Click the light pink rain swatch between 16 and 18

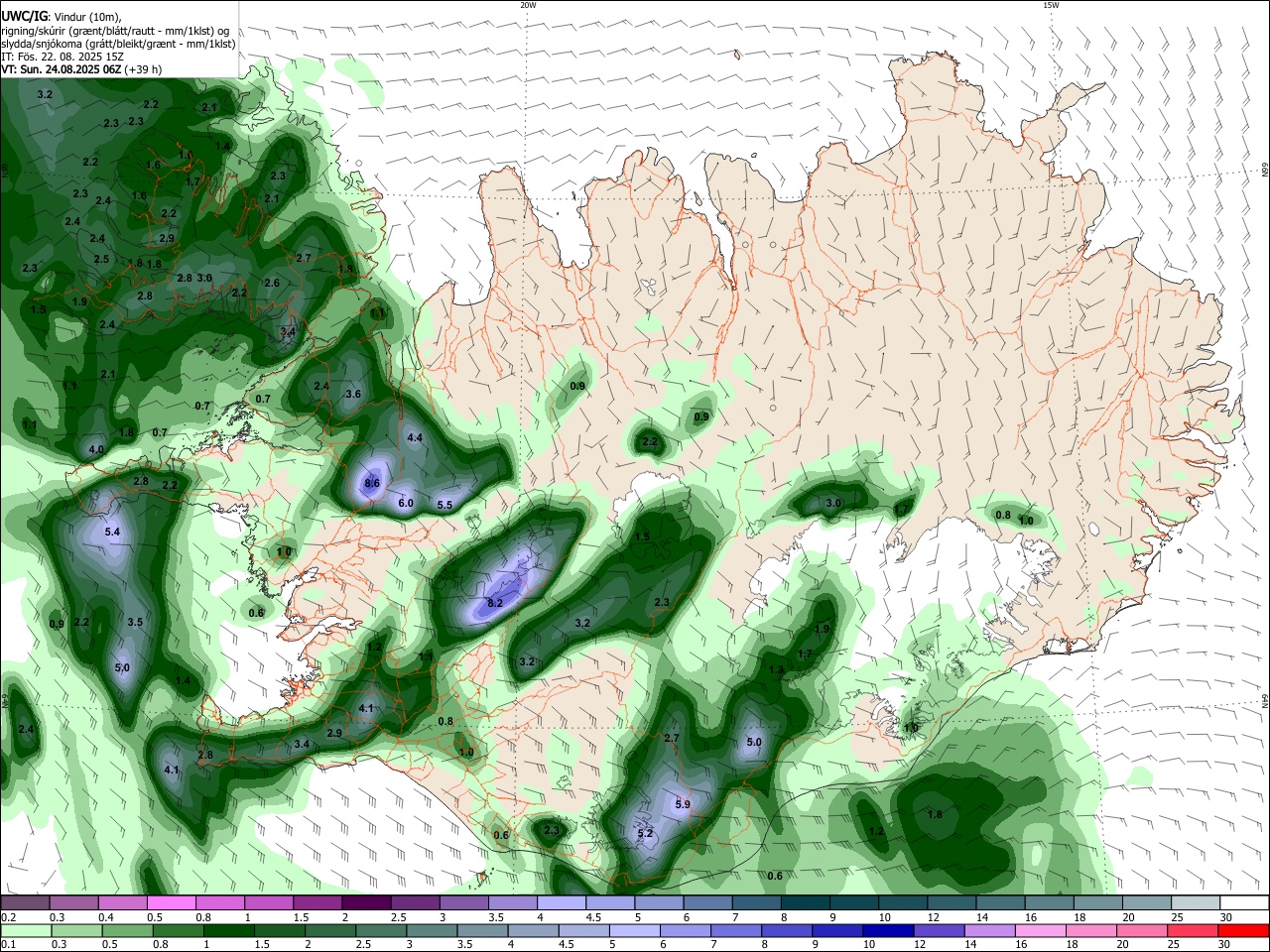[1040, 931]
